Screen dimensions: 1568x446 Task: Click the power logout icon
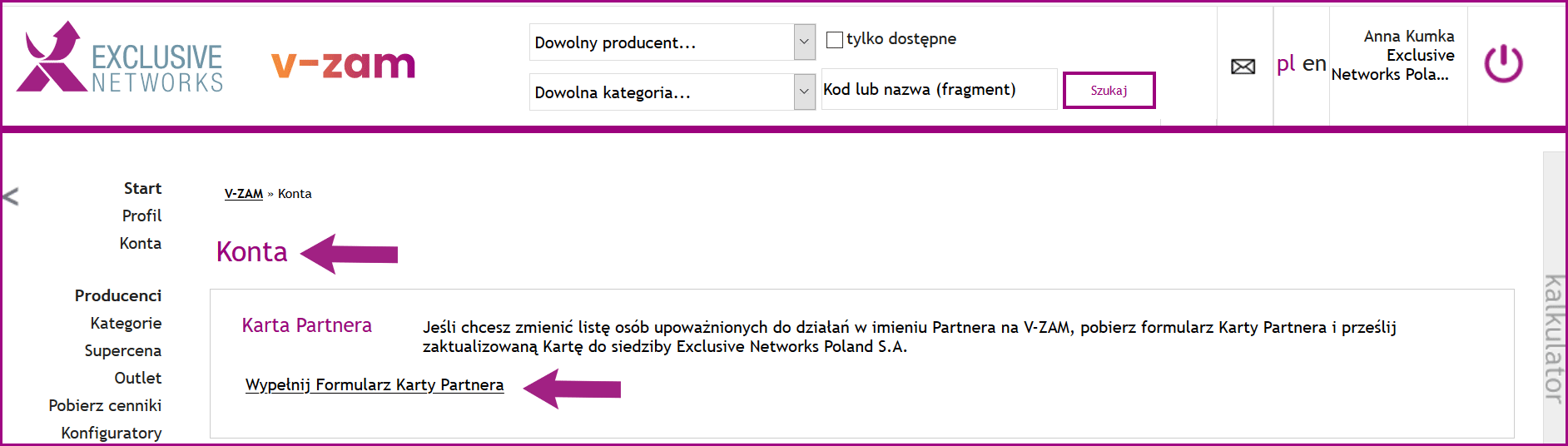[x=1503, y=64]
